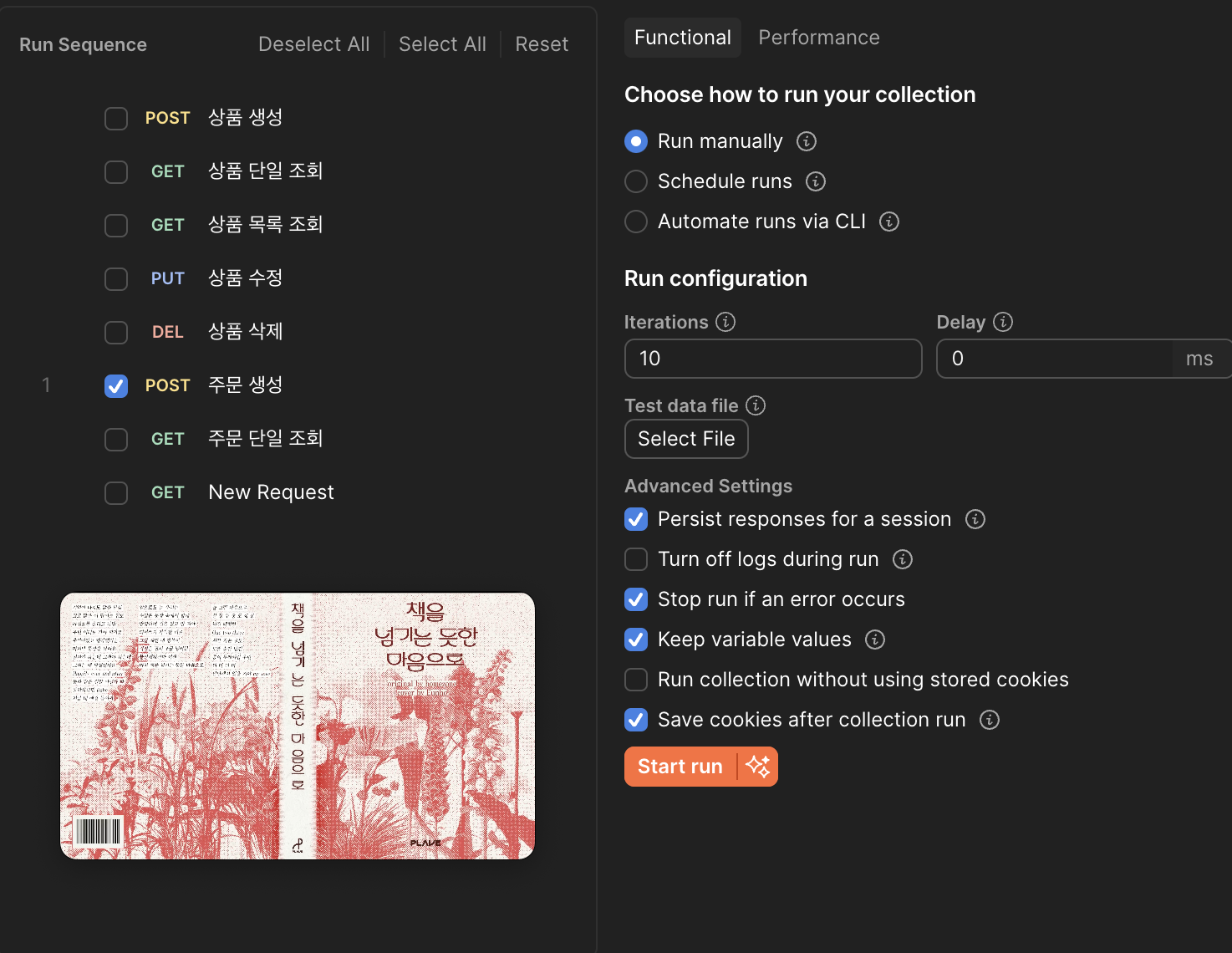Click the Iterations info icon
This screenshot has width=1232, height=953.
pos(725,322)
